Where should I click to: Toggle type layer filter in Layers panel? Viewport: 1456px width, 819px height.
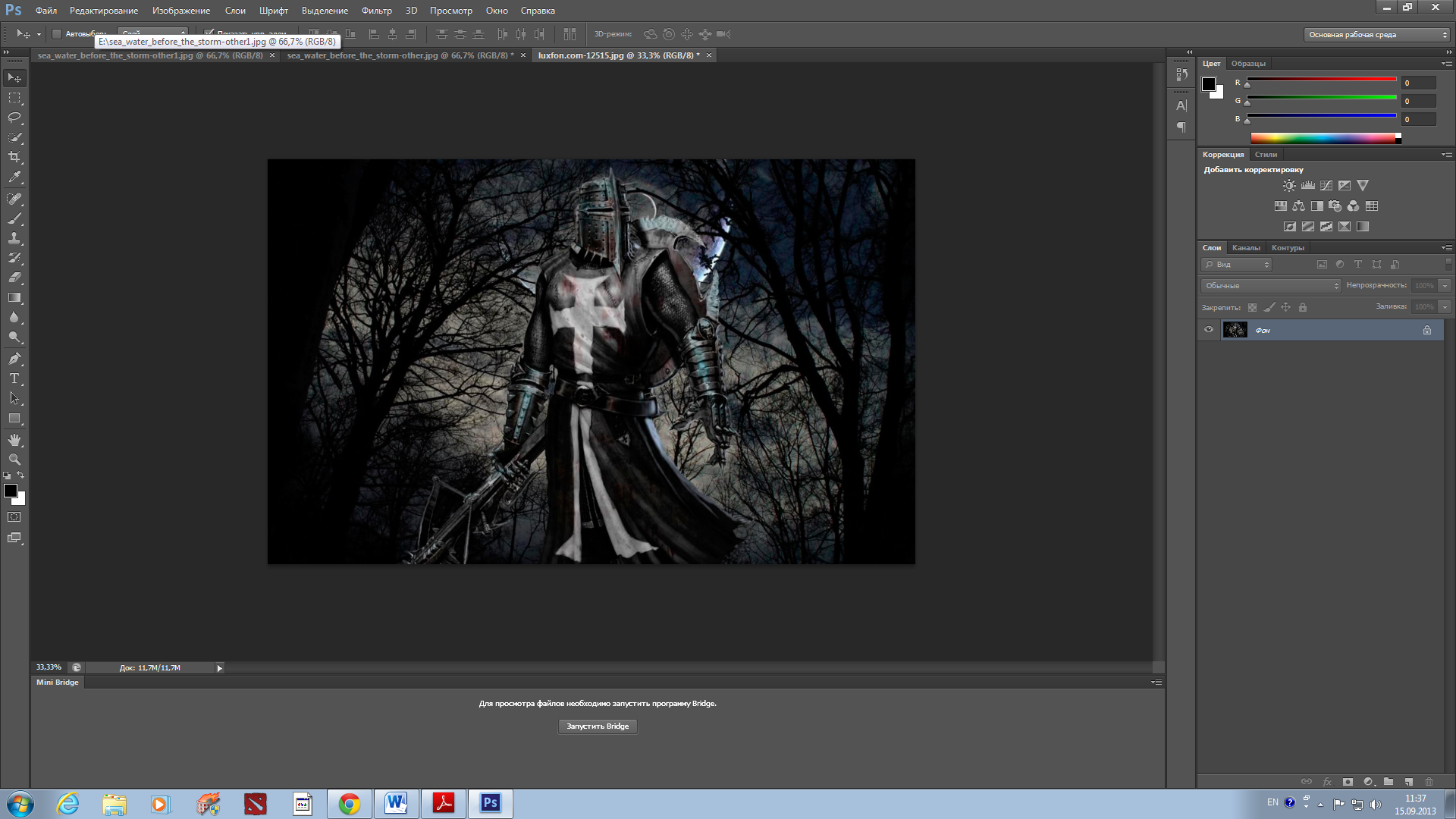click(x=1358, y=265)
